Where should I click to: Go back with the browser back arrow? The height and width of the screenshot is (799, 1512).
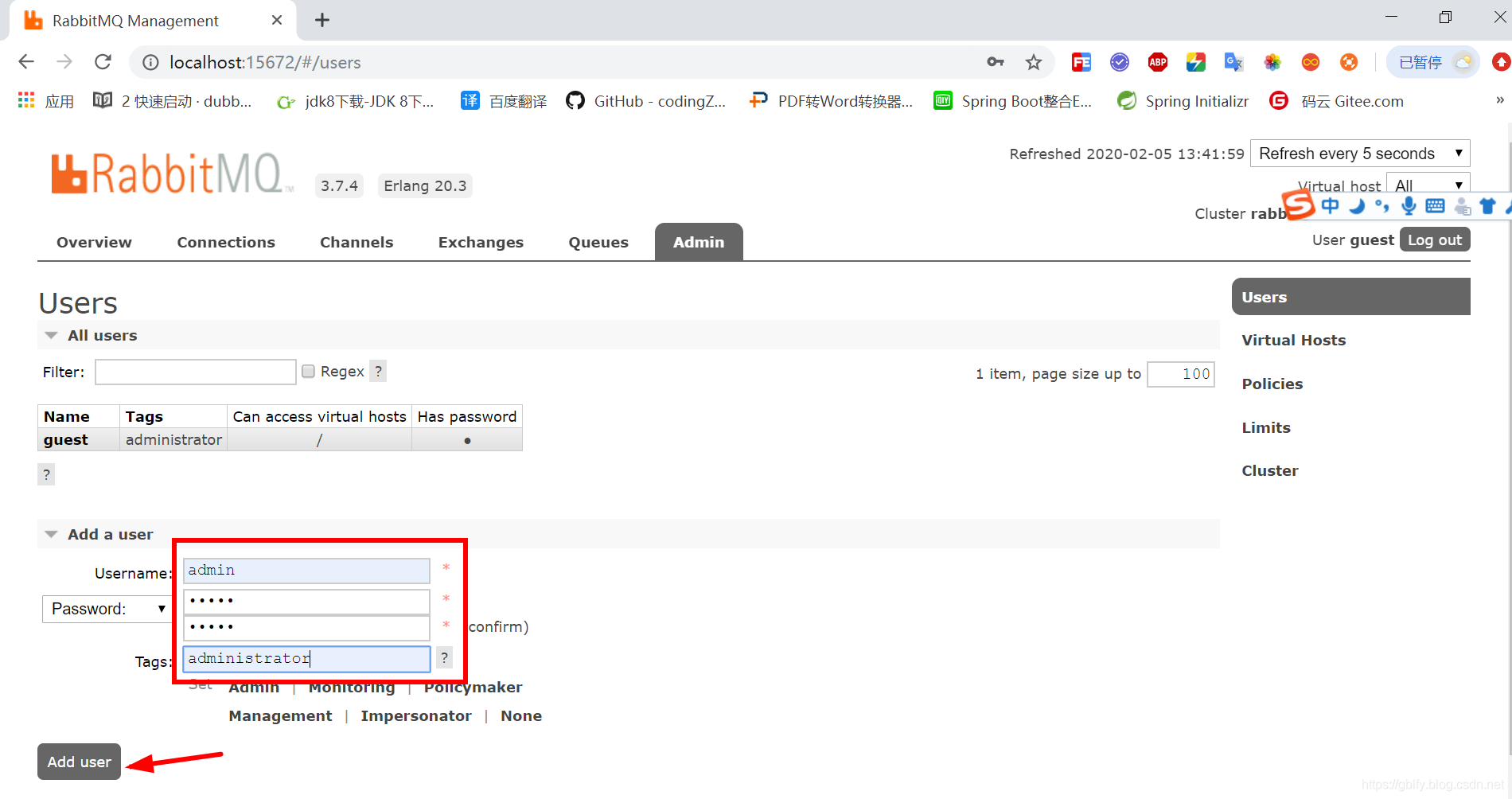(26, 62)
